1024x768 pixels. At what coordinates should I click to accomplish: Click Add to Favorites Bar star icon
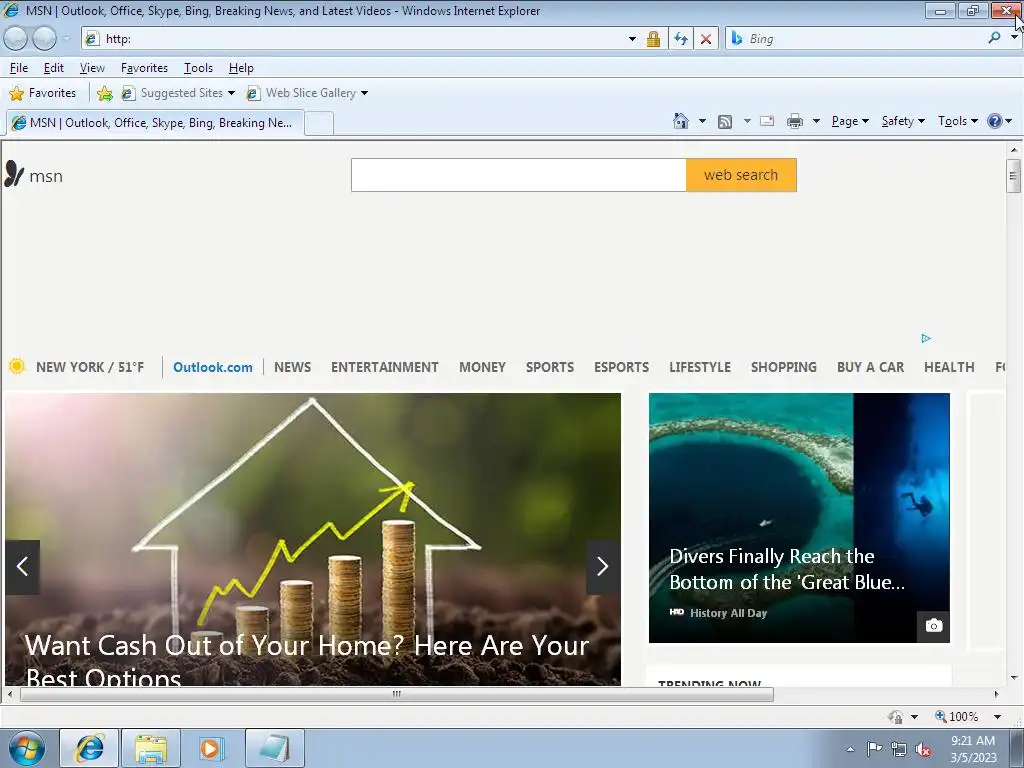coord(104,93)
